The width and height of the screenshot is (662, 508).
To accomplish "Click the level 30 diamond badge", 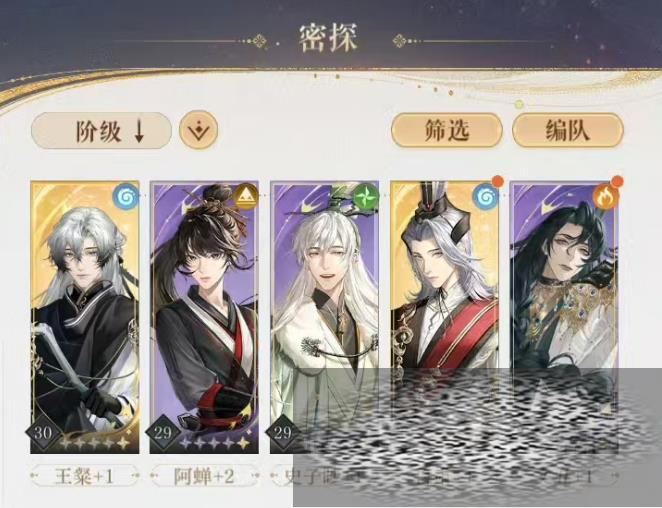I will tap(43, 433).
